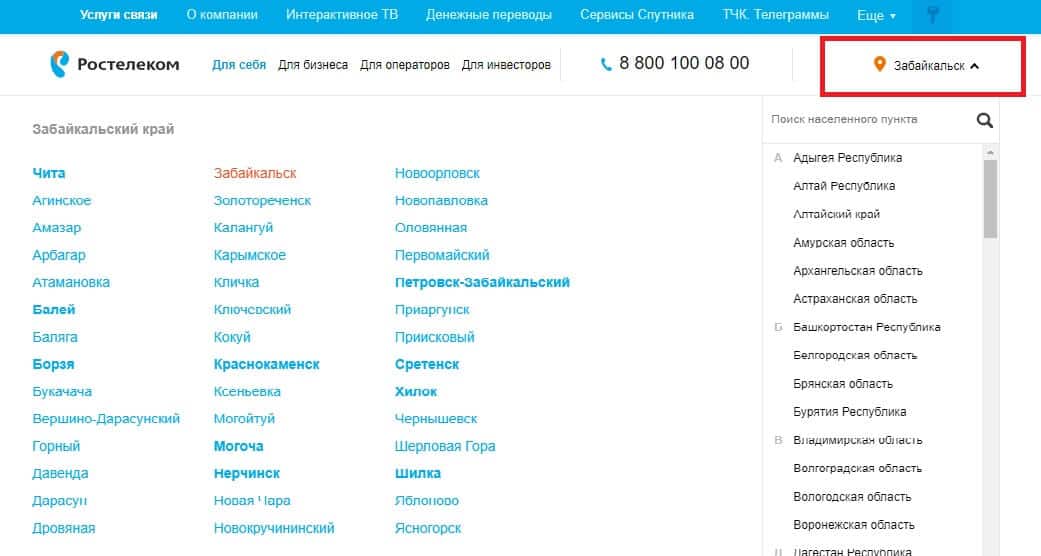Open Денежные переводы in top menu
1041x556 pixels.
pos(488,15)
